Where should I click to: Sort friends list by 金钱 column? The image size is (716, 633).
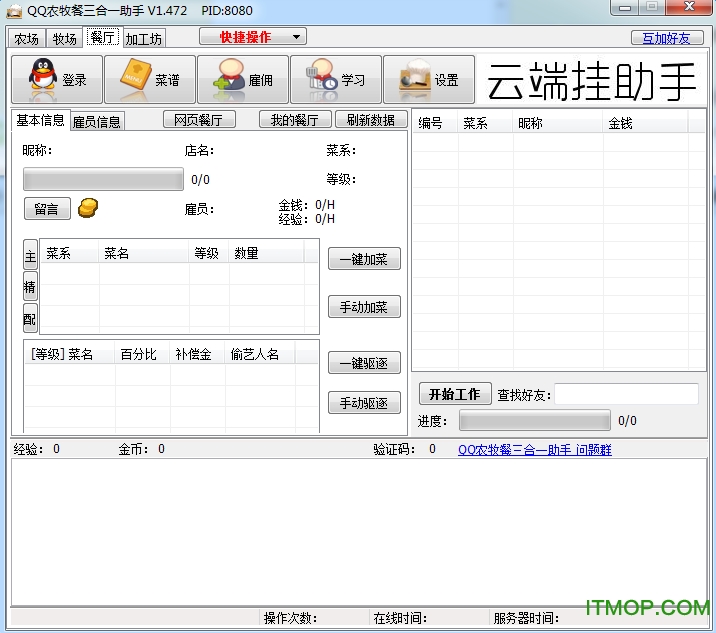click(x=645, y=122)
